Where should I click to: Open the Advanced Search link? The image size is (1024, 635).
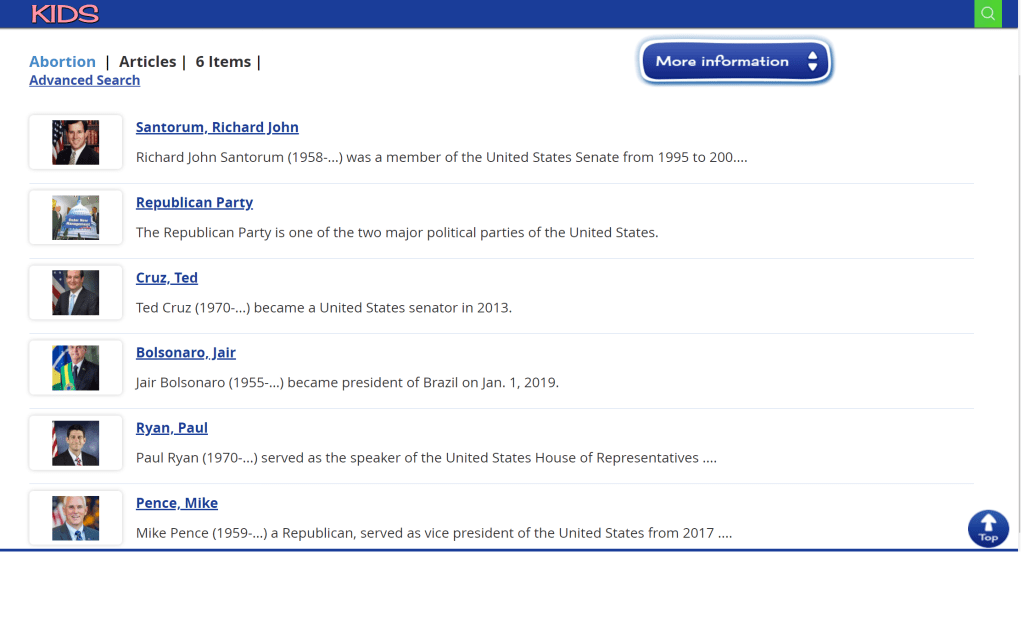click(84, 81)
